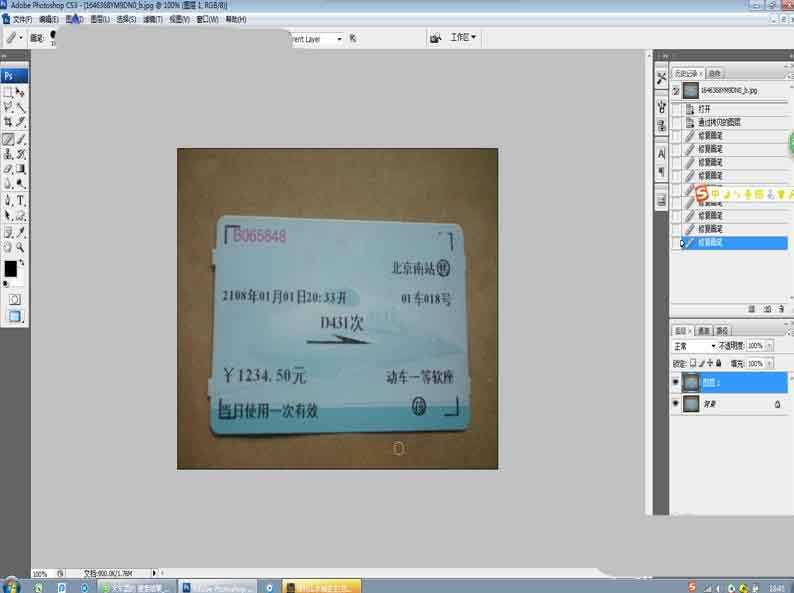This screenshot has height=593, width=794.
Task: Expand the layer opacity 100% dropdown arrow
Action: pyautogui.click(x=768, y=346)
